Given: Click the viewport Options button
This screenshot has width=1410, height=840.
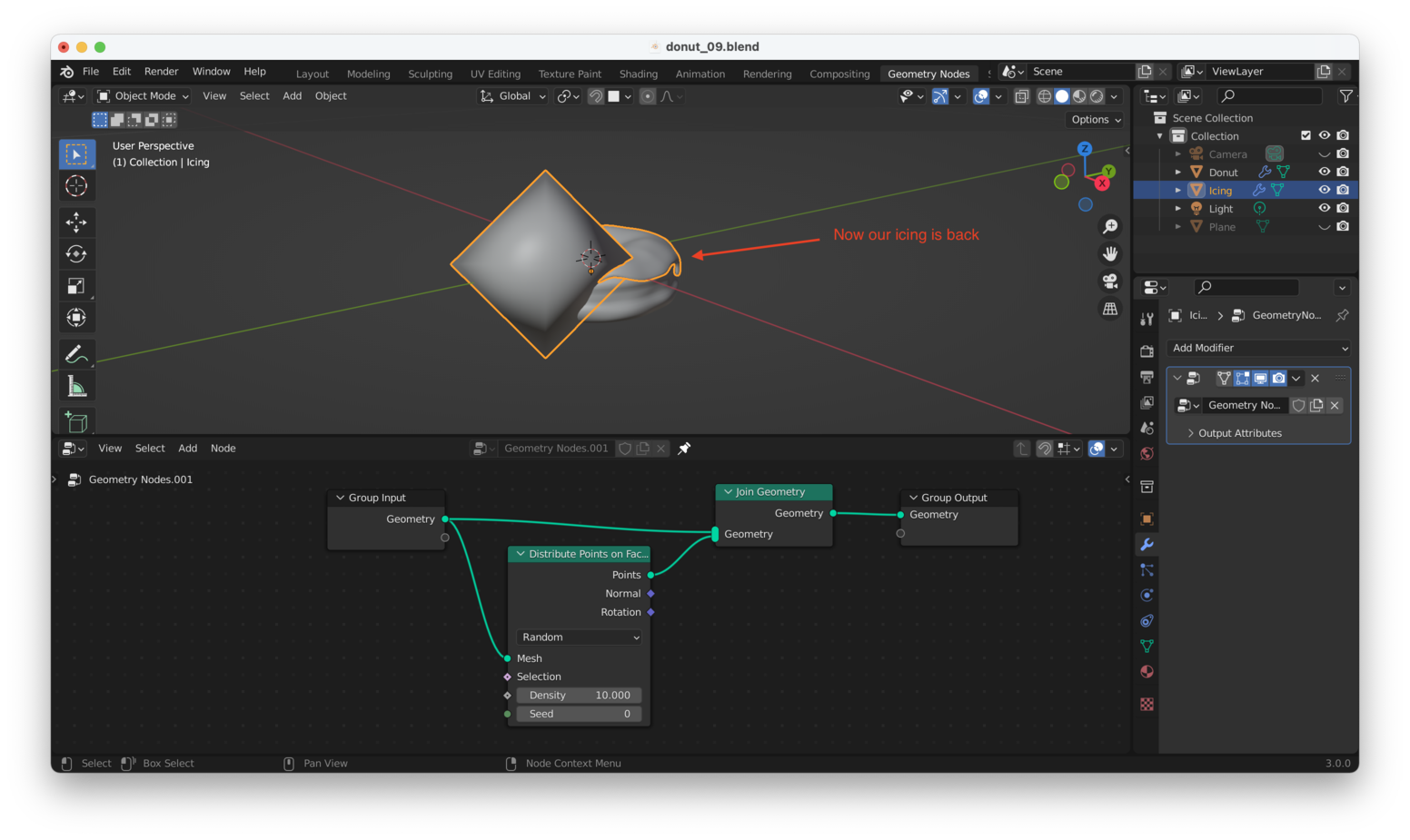Looking at the screenshot, I should [x=1096, y=120].
